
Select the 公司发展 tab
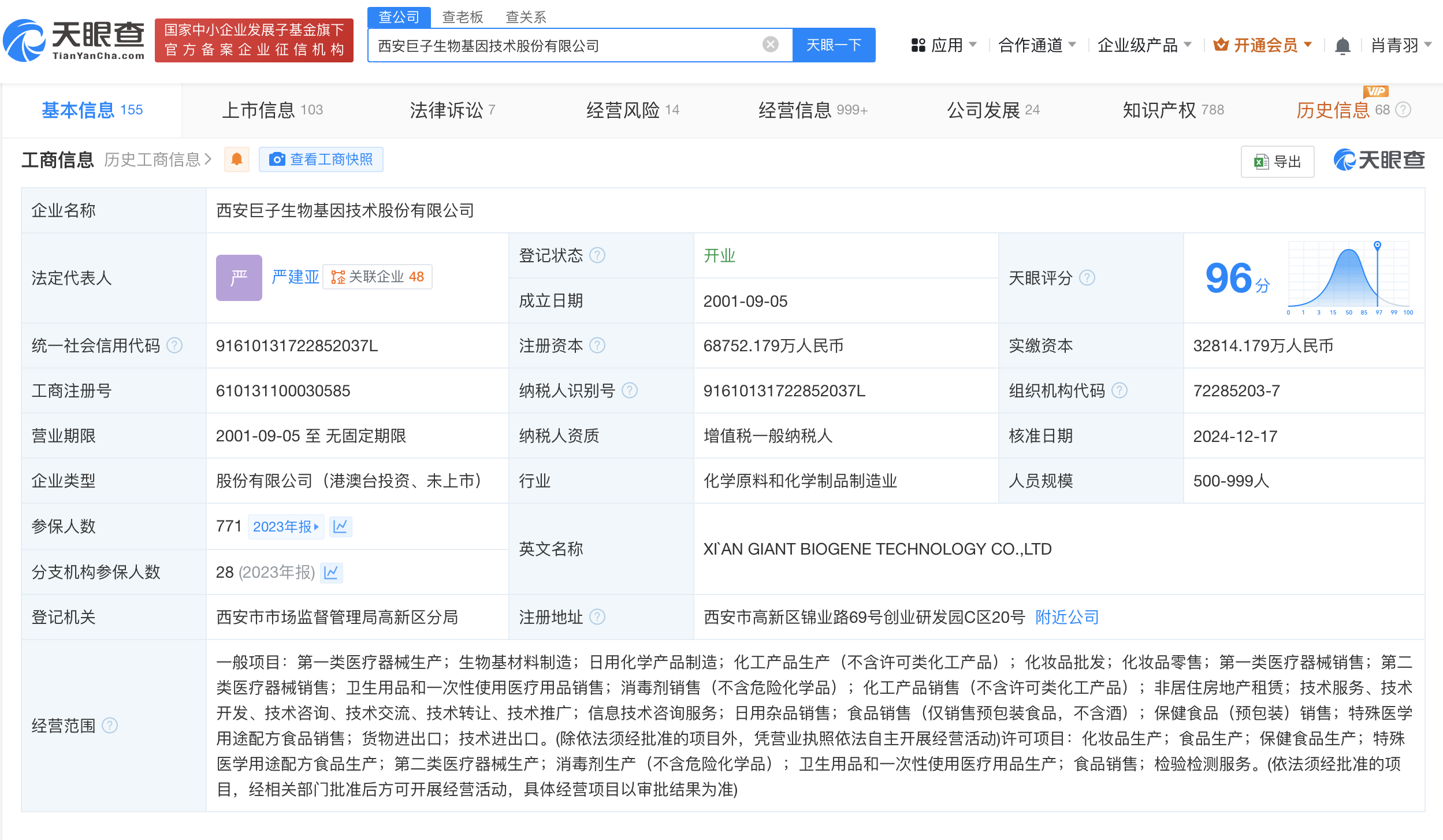tap(993, 110)
